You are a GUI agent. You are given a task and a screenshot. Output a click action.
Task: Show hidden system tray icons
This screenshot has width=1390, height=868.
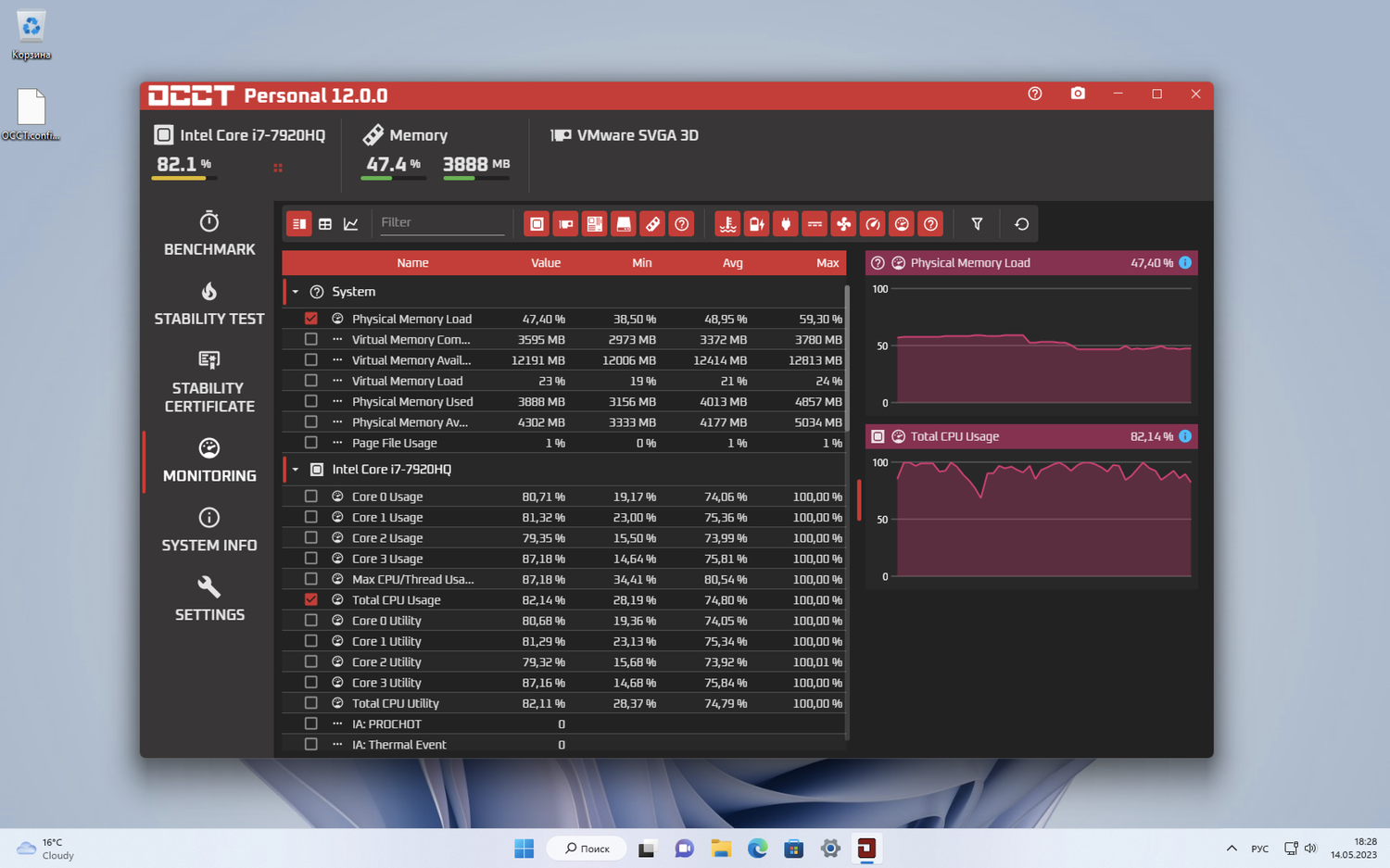[x=1232, y=849]
